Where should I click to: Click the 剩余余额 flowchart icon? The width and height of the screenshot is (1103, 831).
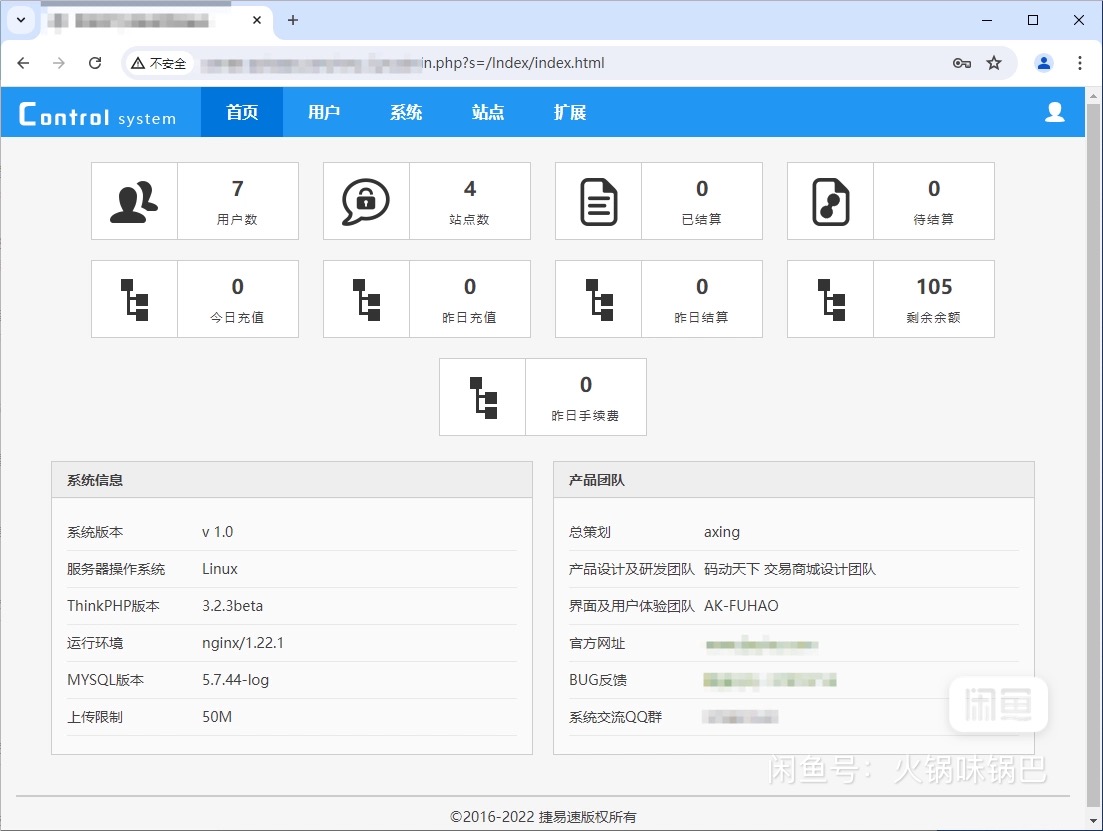click(x=830, y=298)
